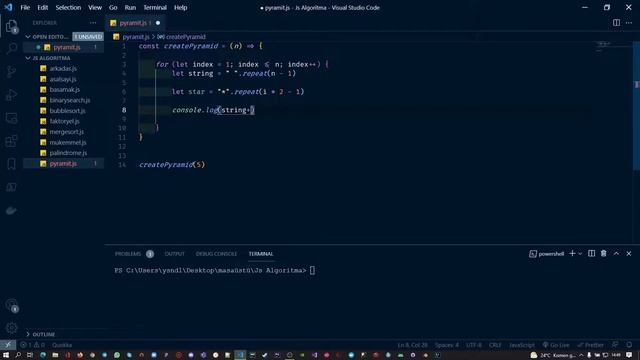Split the editor to the right
This screenshot has width=640, height=360.
(x=616, y=23)
